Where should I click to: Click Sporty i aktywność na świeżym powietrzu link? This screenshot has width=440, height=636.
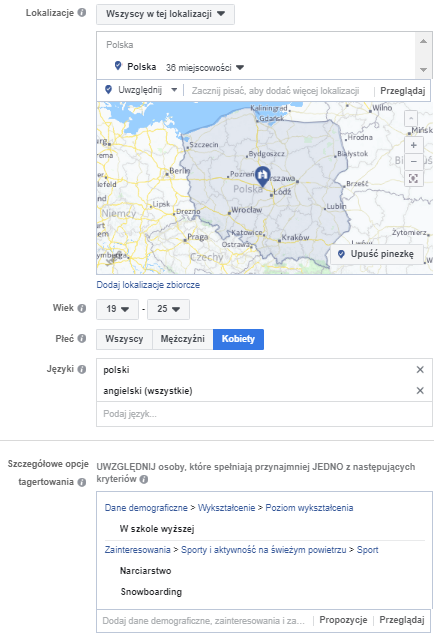(x=264, y=550)
